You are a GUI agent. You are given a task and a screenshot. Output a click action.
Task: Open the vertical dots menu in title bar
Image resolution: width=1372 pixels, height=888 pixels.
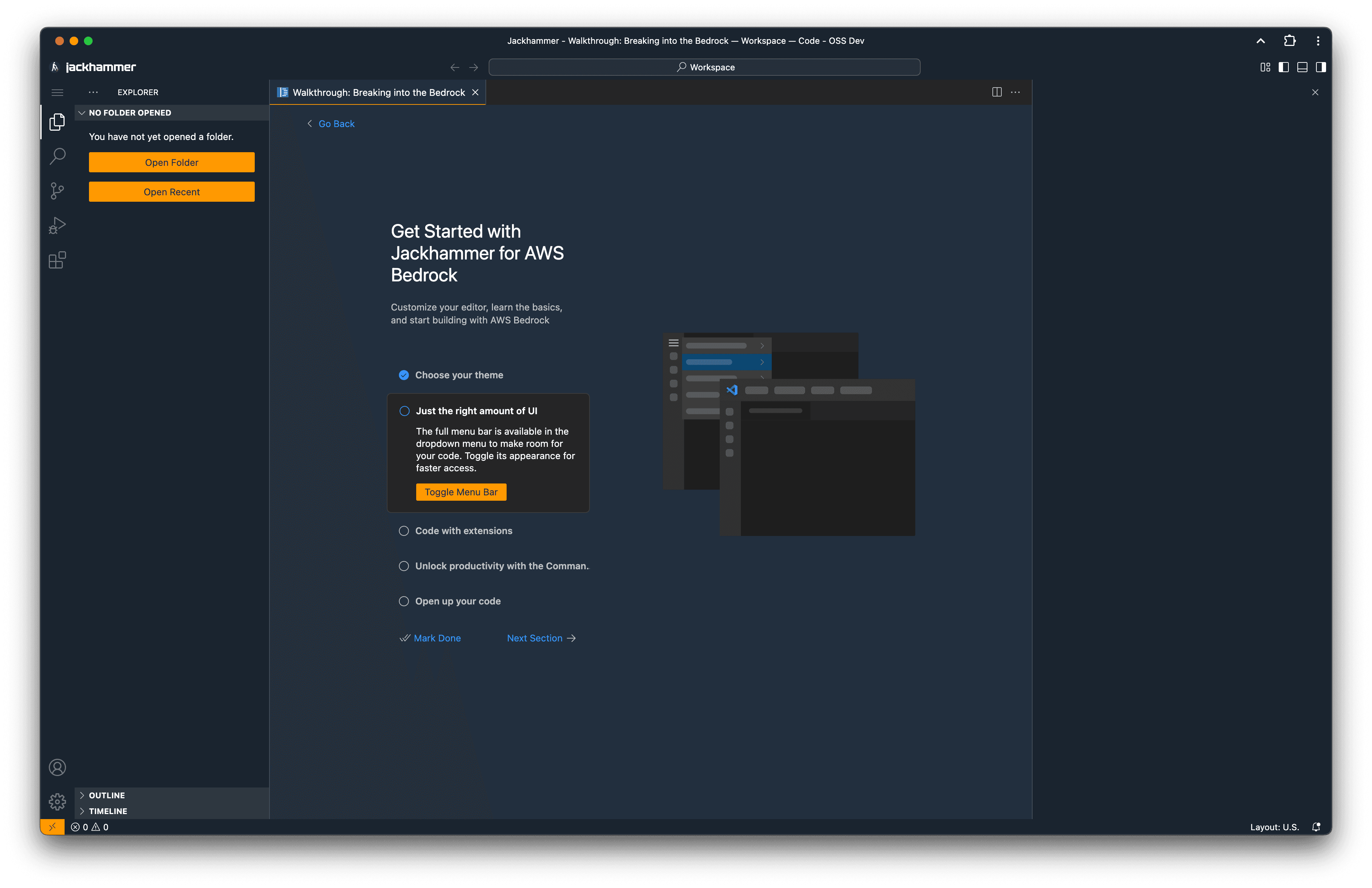click(1318, 41)
